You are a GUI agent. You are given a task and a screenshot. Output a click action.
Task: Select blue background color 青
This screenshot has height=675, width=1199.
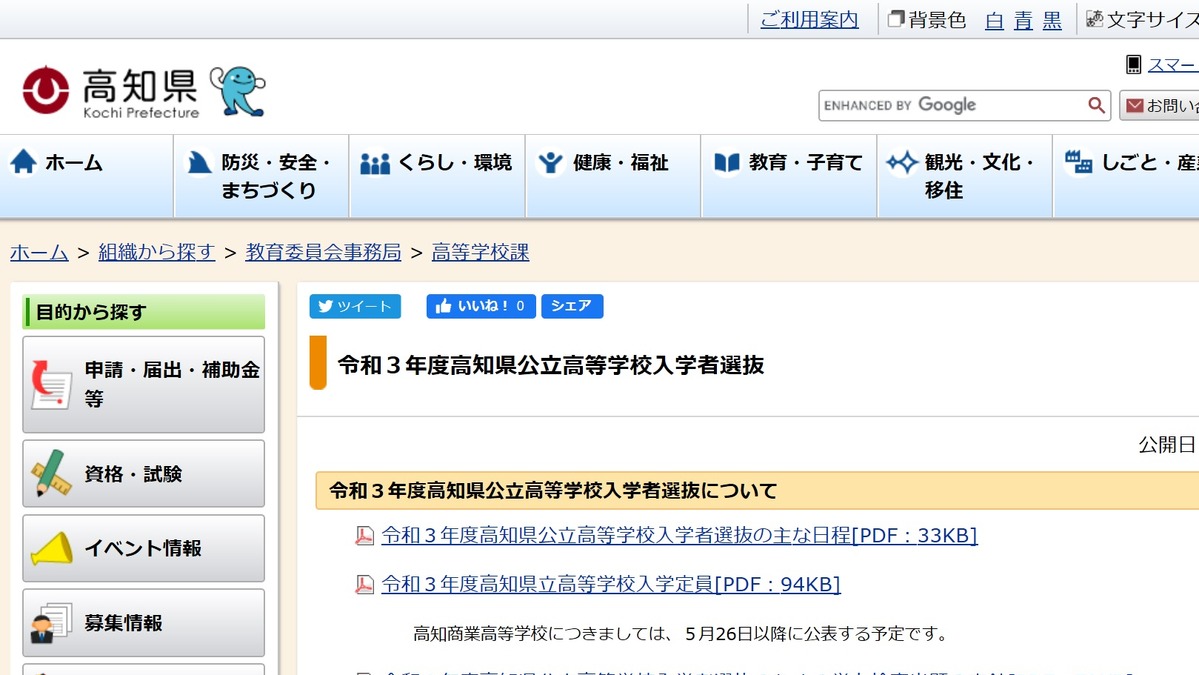(x=1023, y=20)
